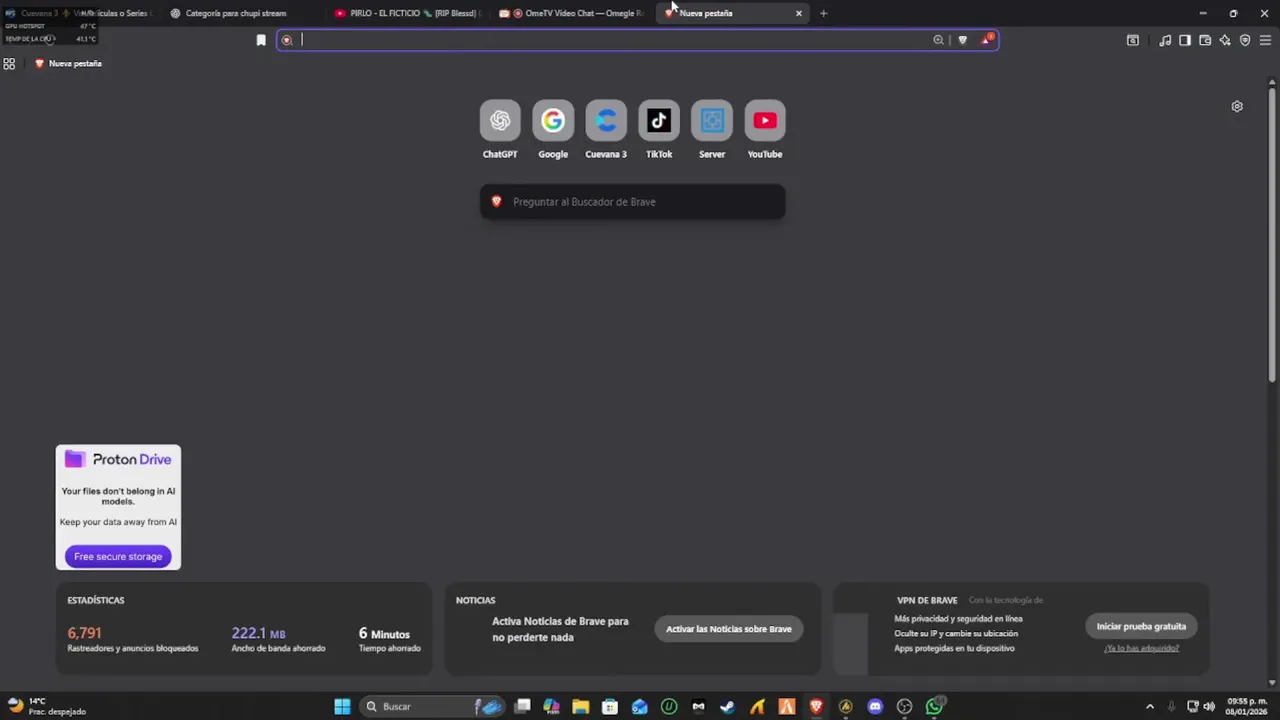This screenshot has height=720, width=1280.
Task: Open File Explorer from the taskbar
Action: pos(580,706)
